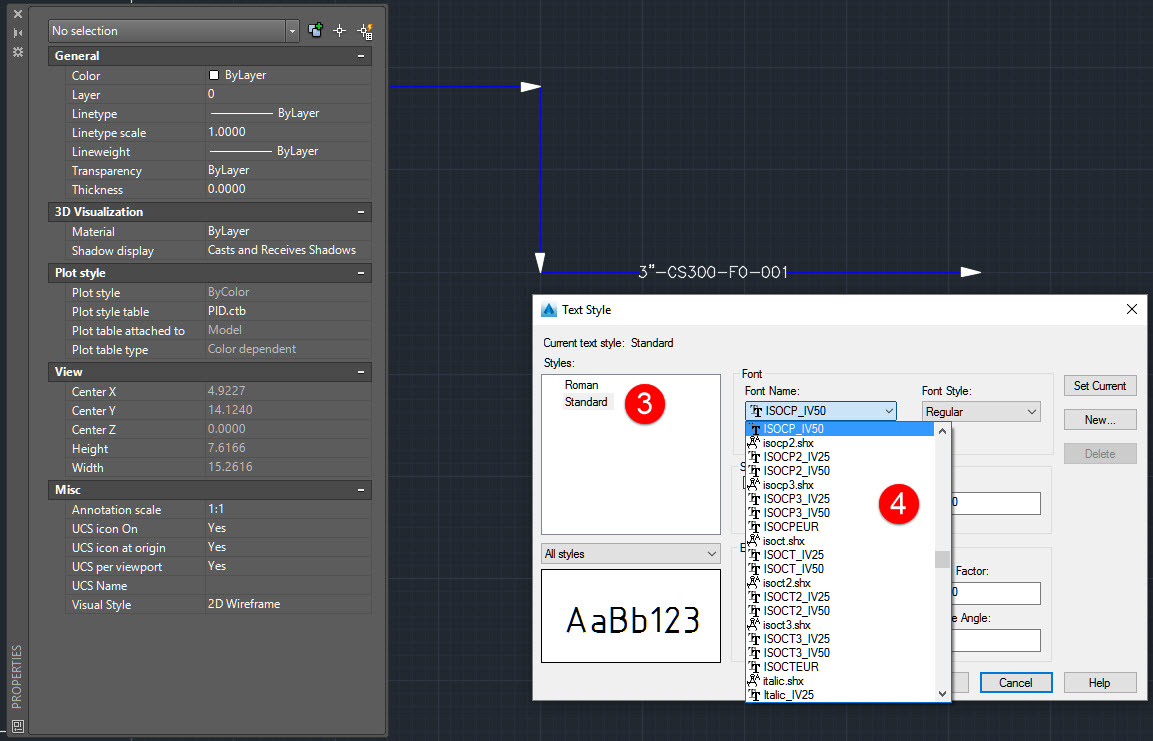Select the Standard text style

[587, 401]
